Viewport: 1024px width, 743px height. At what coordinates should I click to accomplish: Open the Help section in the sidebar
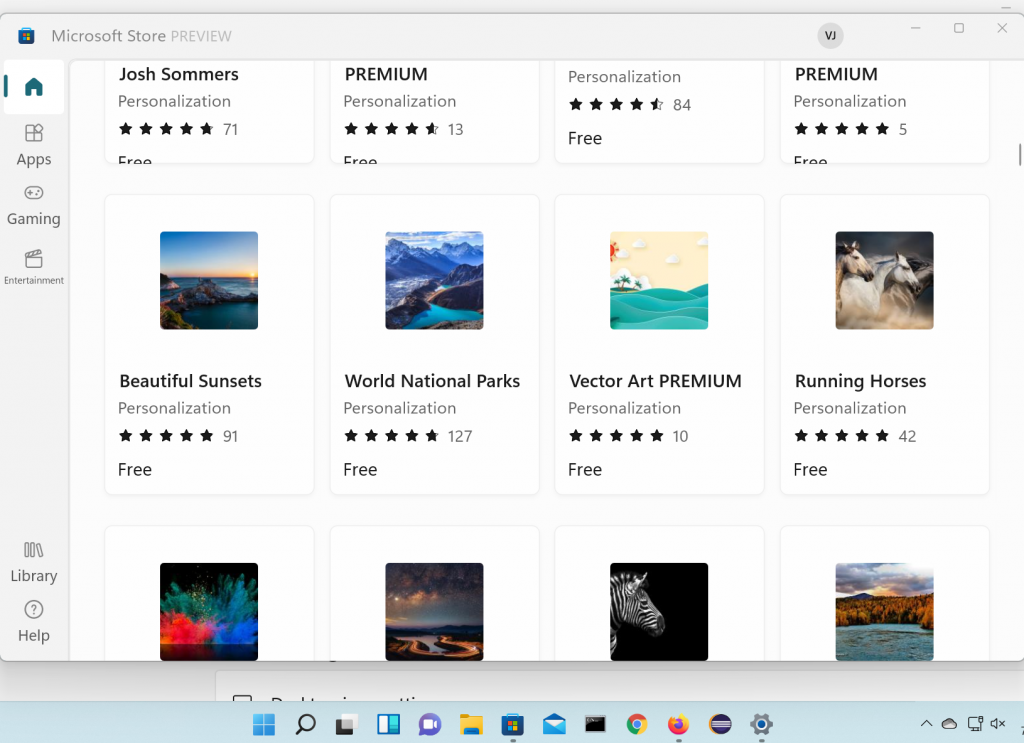[33, 621]
